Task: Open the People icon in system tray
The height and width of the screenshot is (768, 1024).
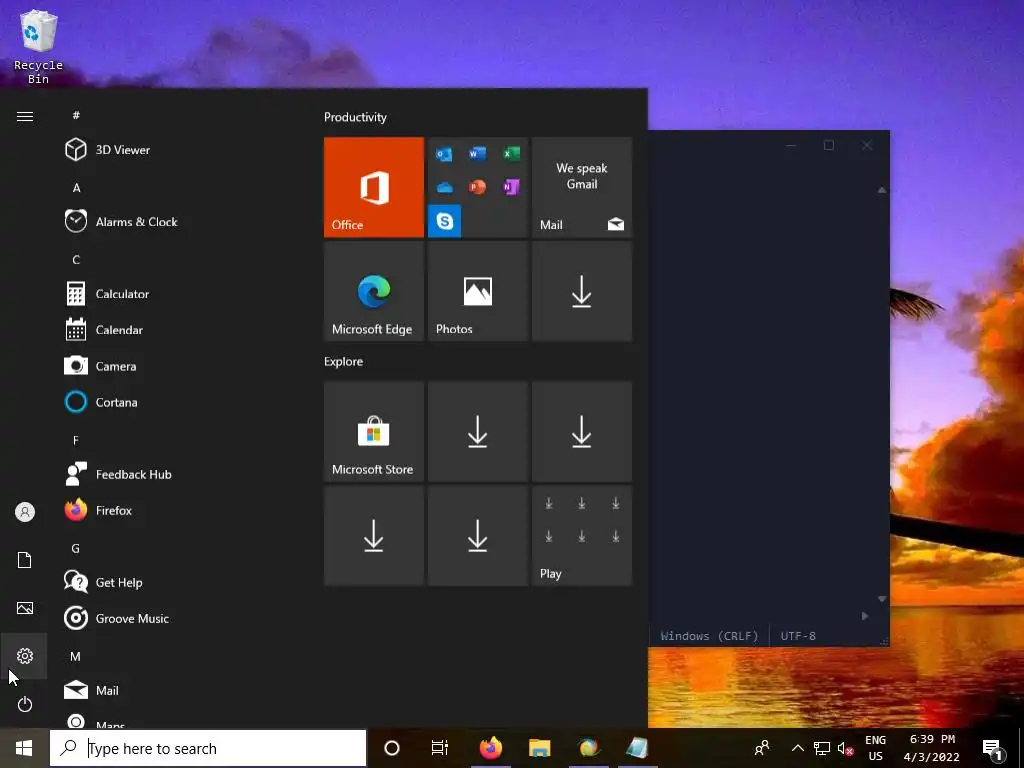Action: pyautogui.click(x=761, y=748)
